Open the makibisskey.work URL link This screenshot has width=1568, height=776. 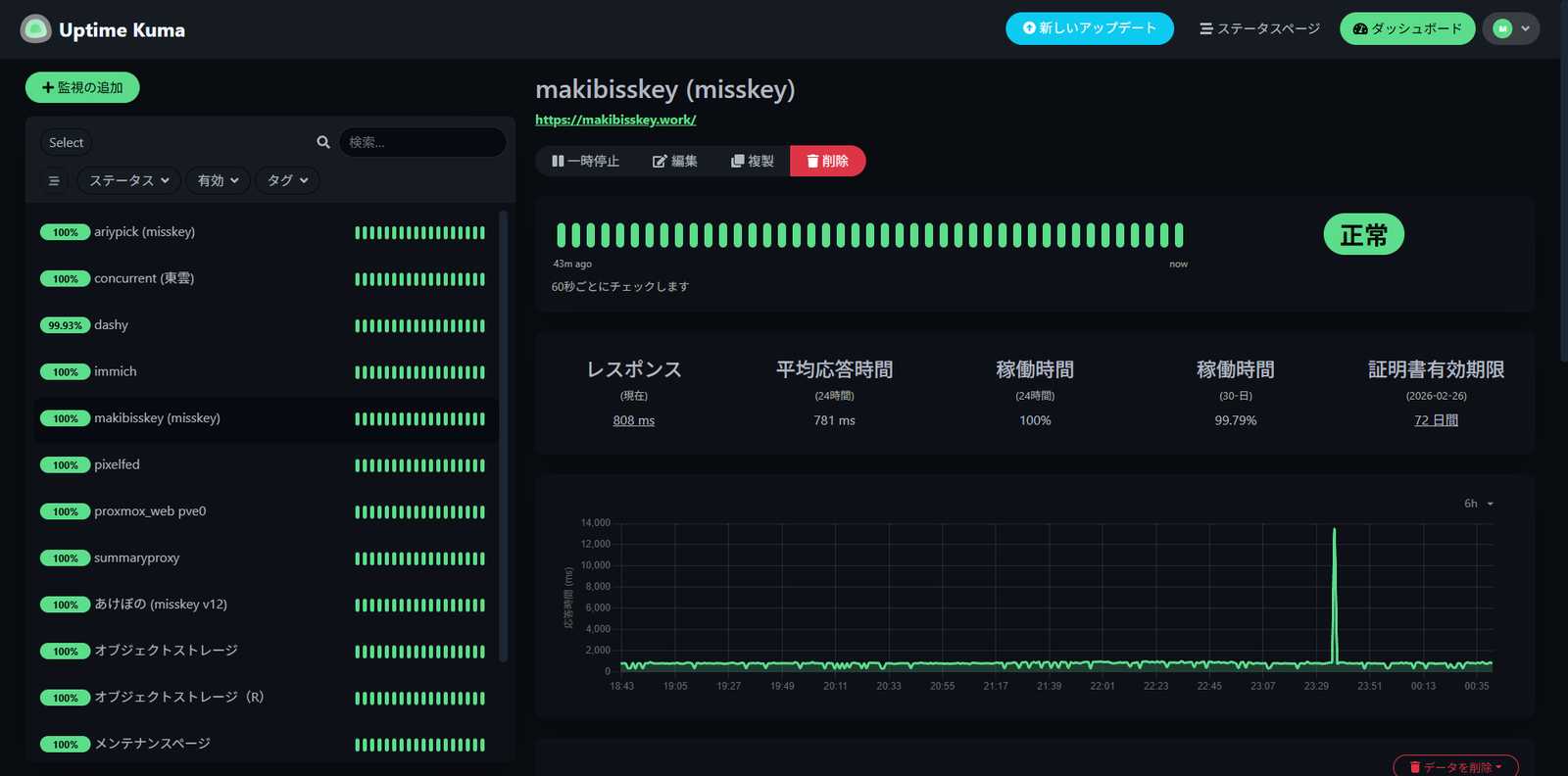click(x=615, y=120)
